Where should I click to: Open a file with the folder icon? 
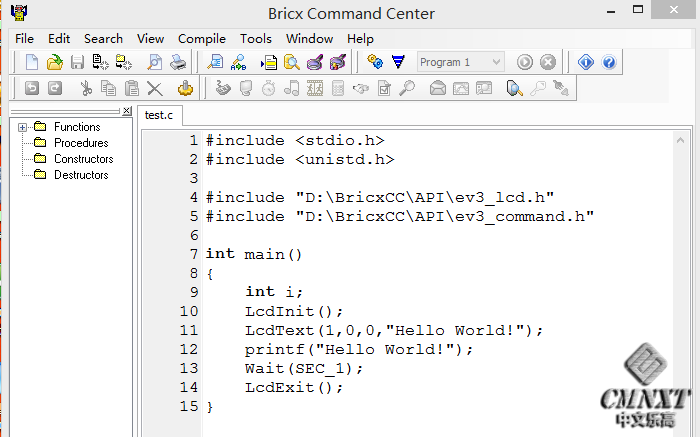click(x=54, y=62)
